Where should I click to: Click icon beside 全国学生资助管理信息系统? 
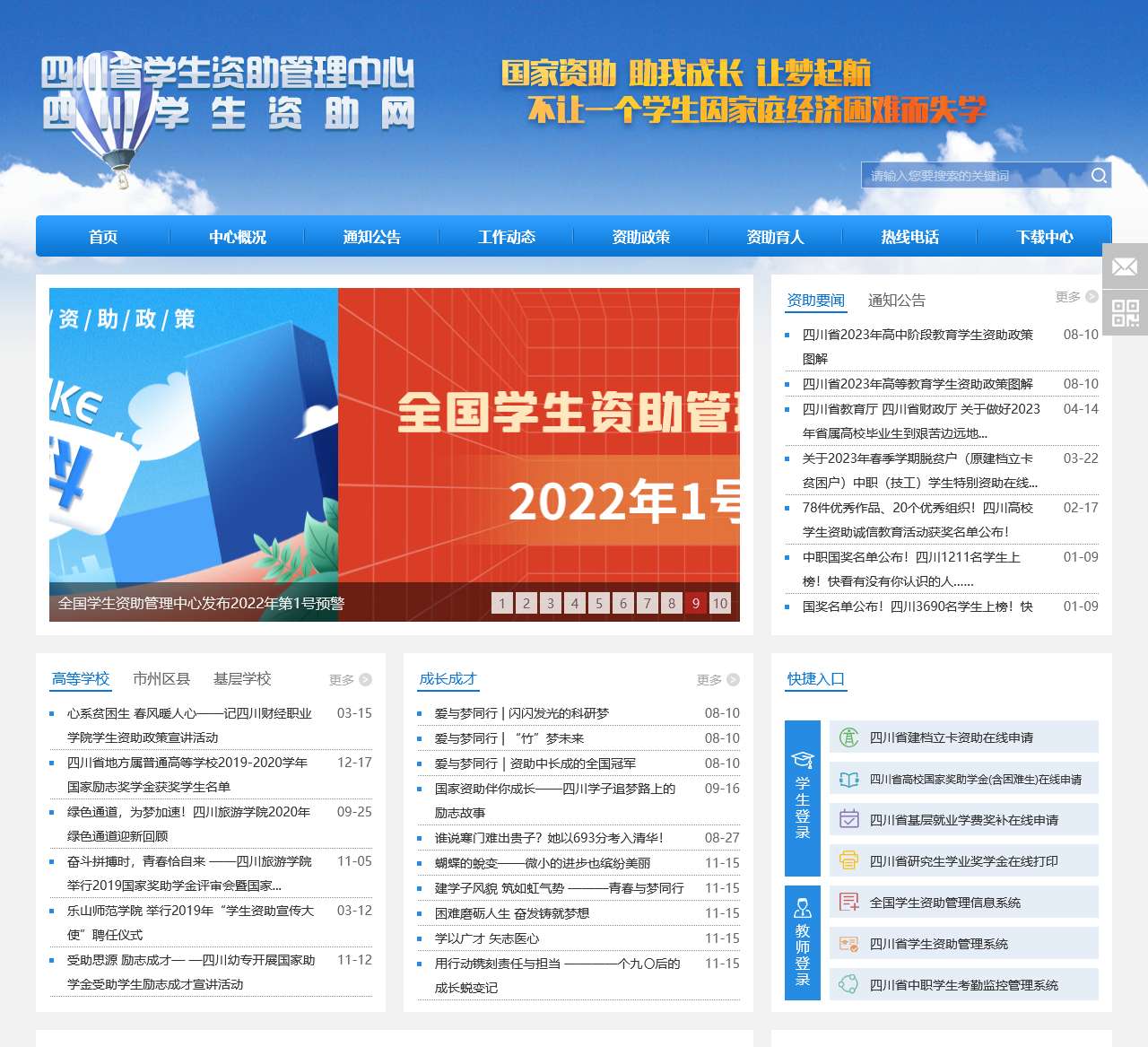(848, 903)
